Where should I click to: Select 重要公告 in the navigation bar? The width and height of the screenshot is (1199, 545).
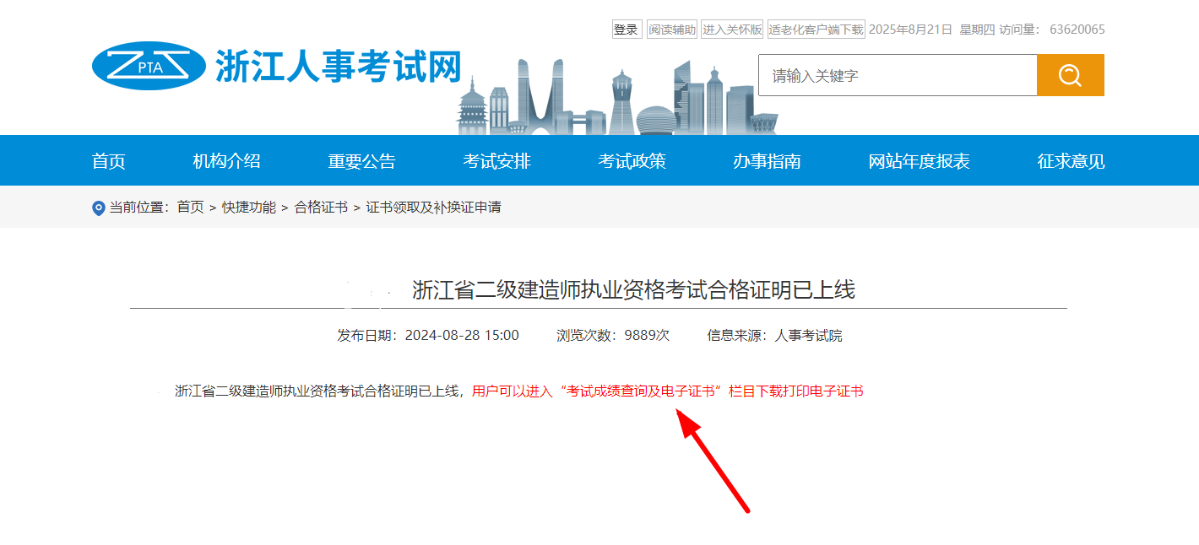click(x=362, y=161)
